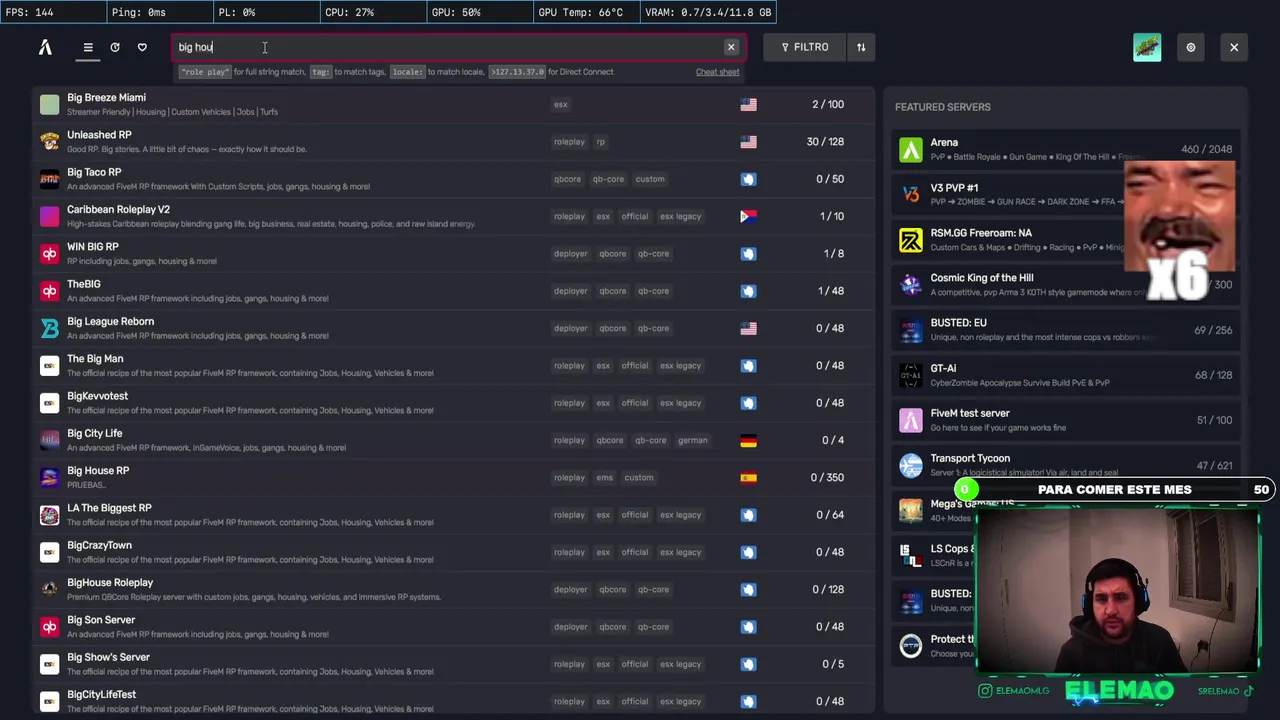Select Caribbean Roleplay V2 server
The width and height of the screenshot is (1280, 720).
point(453,216)
